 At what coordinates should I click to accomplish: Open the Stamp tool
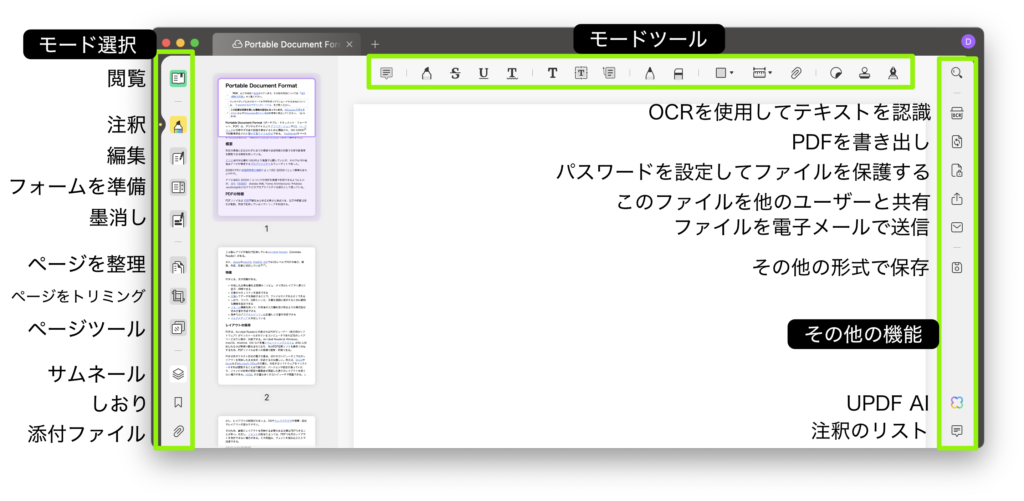(864, 73)
